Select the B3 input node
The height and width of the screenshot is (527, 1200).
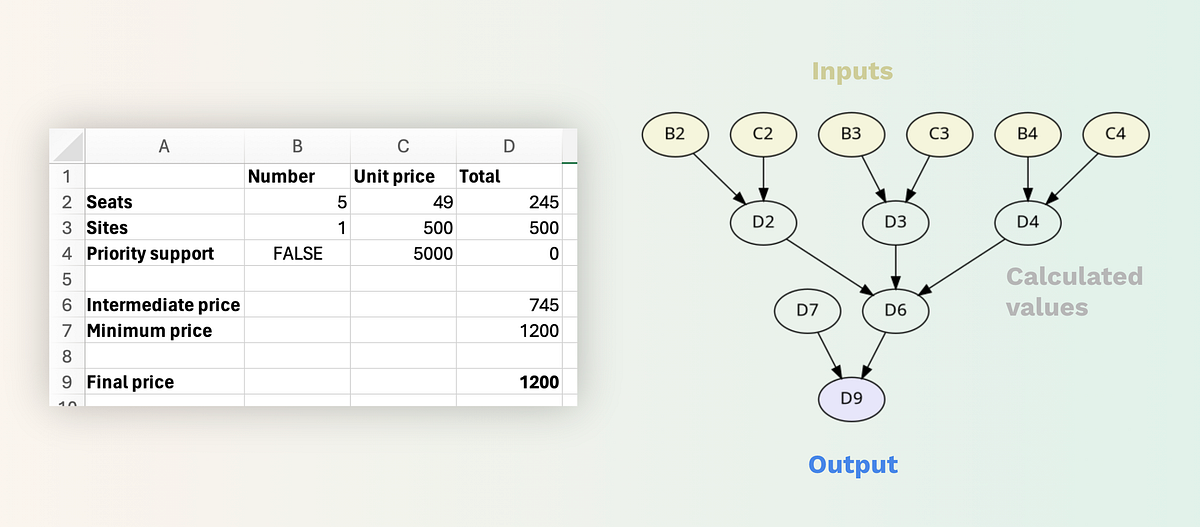(x=851, y=134)
